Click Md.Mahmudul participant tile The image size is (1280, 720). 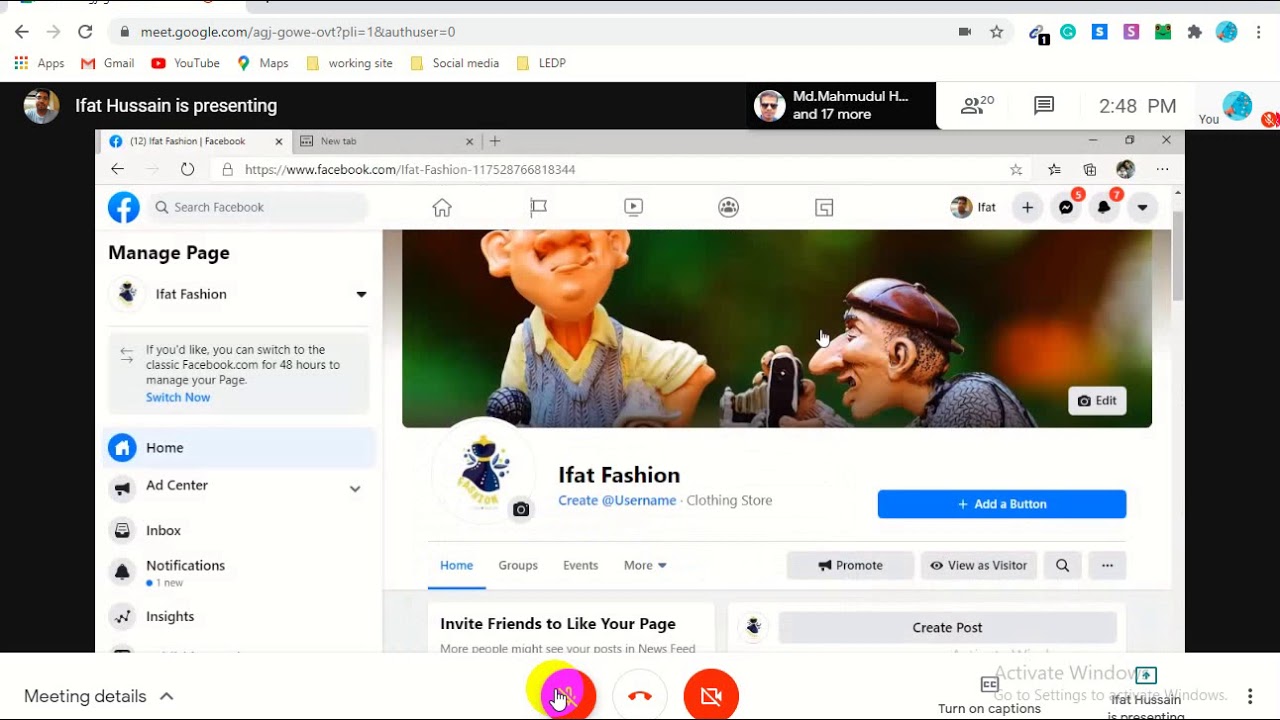842,105
